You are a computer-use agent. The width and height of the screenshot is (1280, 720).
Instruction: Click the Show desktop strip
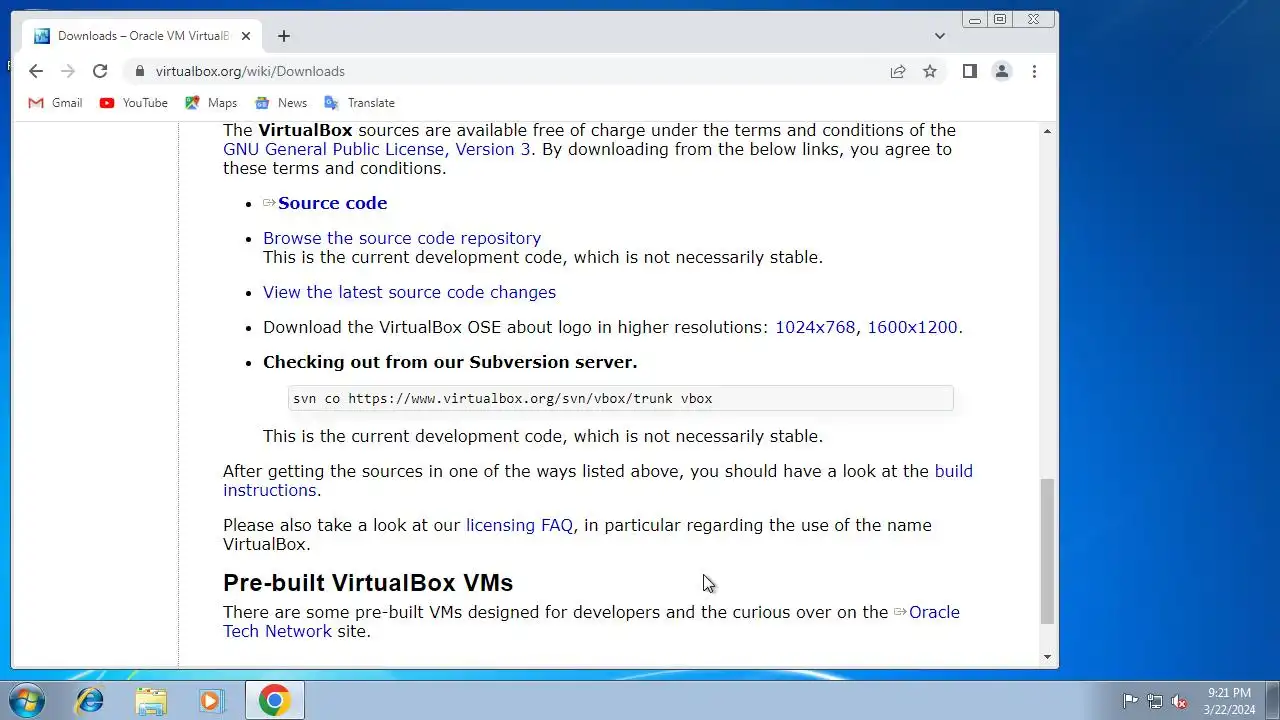point(1272,701)
